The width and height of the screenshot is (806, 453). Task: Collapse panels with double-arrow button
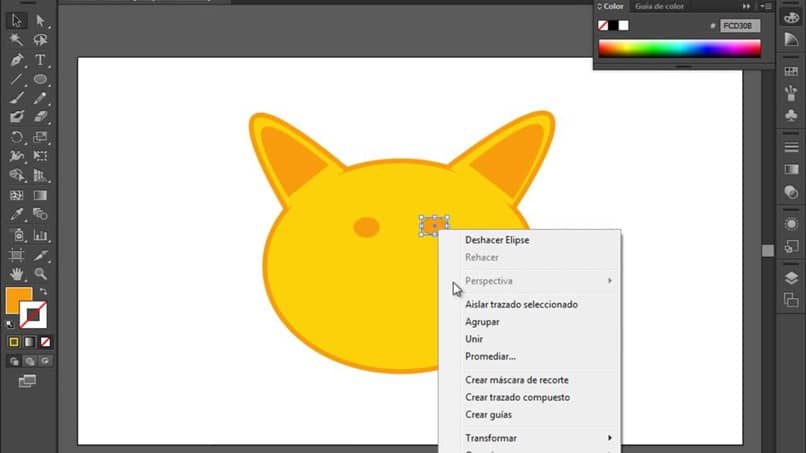point(746,6)
